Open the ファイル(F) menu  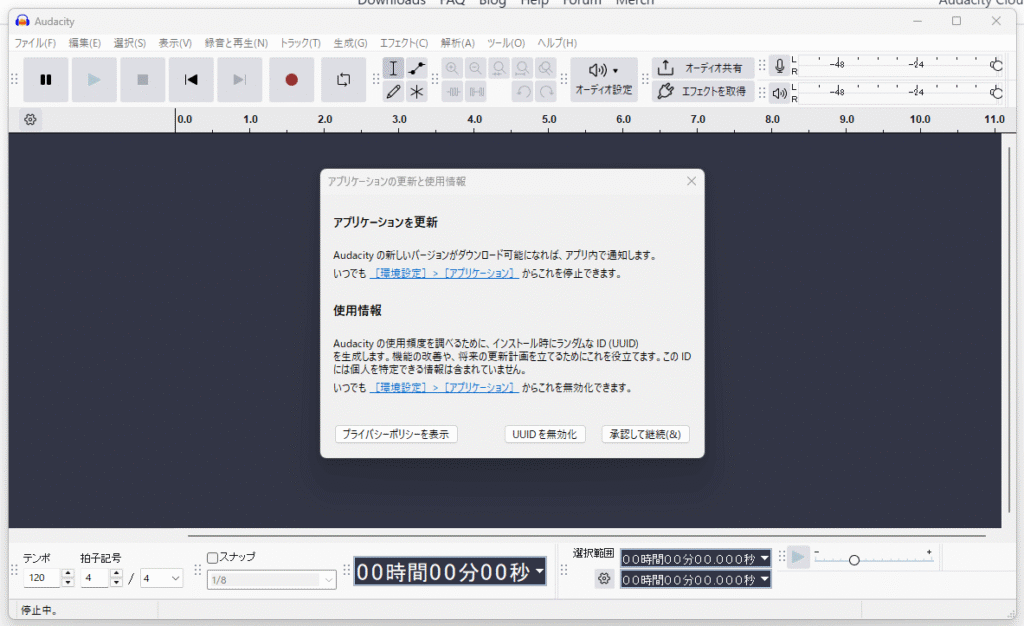point(35,43)
